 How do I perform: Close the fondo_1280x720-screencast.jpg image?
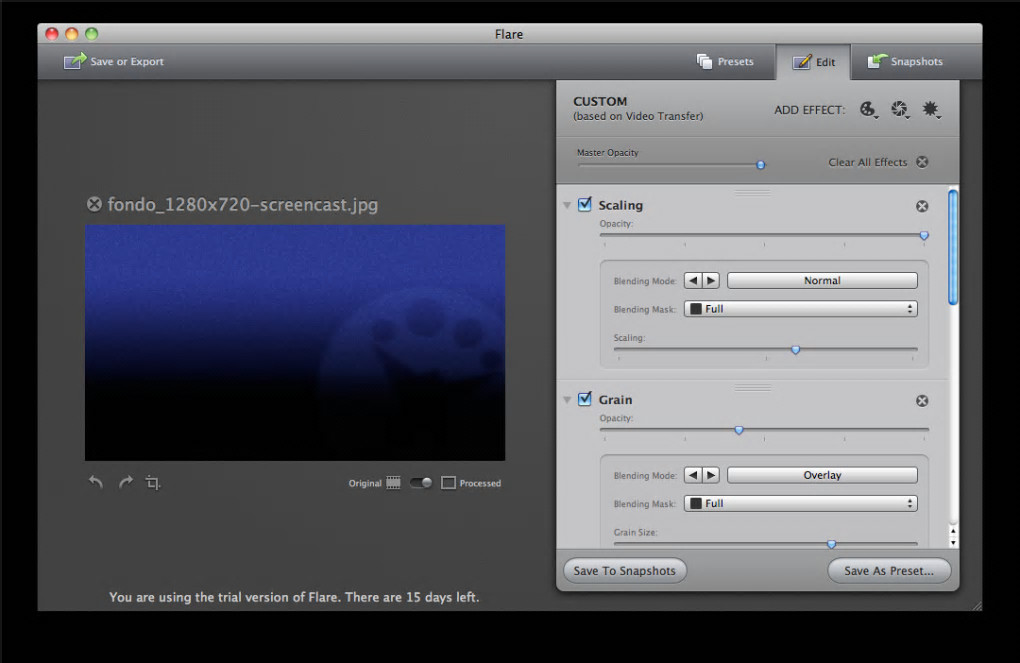[94, 204]
